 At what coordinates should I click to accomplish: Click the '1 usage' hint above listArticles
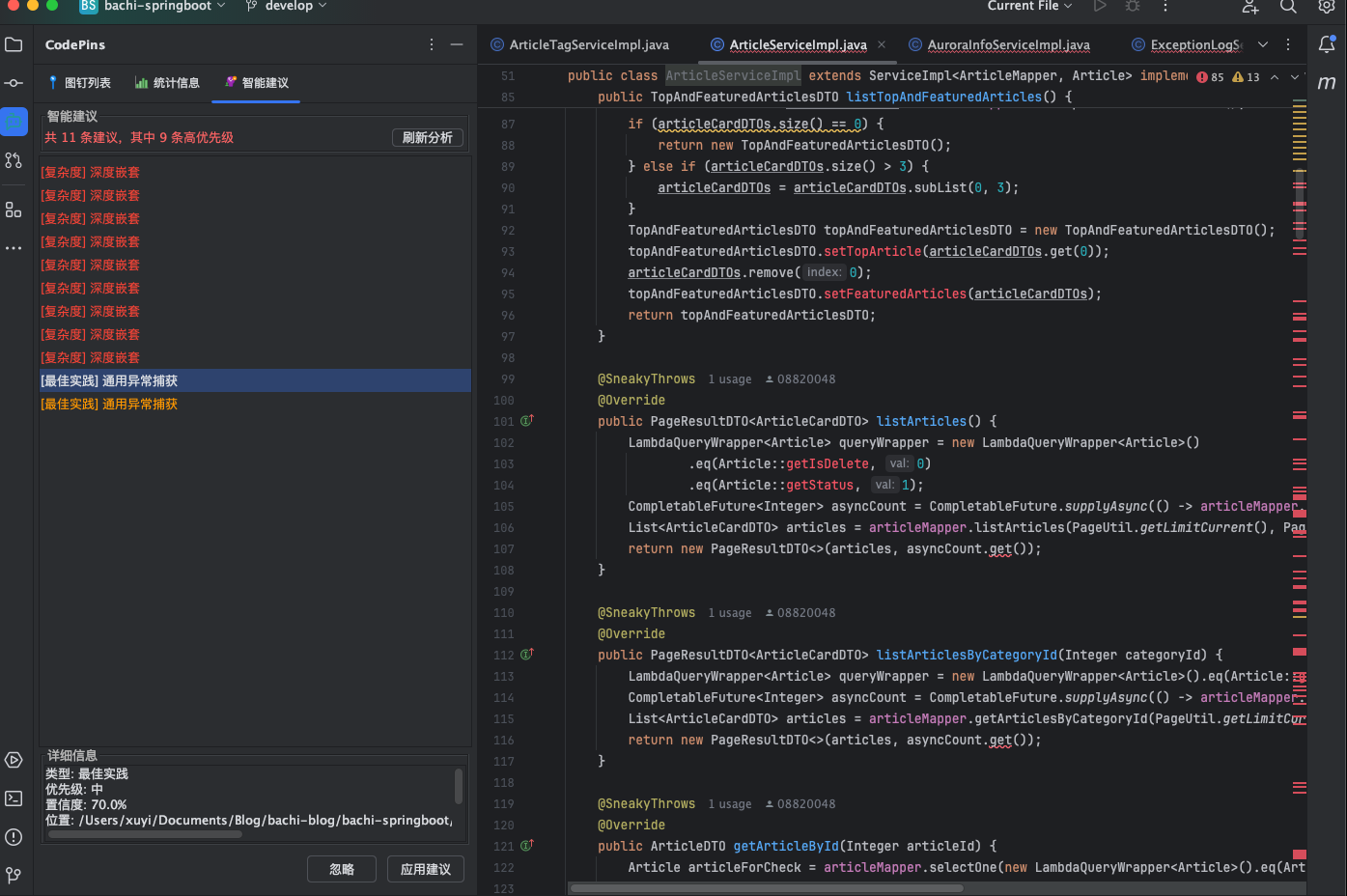(730, 379)
